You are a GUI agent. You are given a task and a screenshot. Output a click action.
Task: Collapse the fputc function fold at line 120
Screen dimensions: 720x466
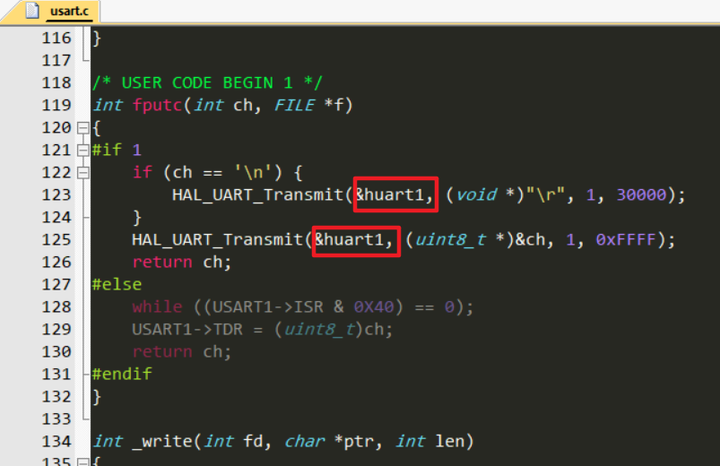point(83,128)
